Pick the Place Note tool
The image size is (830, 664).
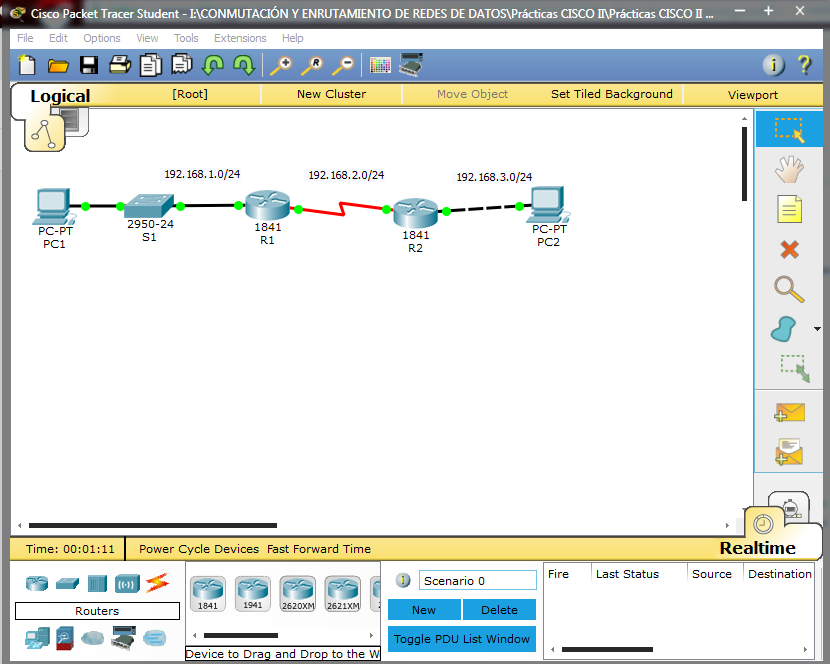pos(789,209)
